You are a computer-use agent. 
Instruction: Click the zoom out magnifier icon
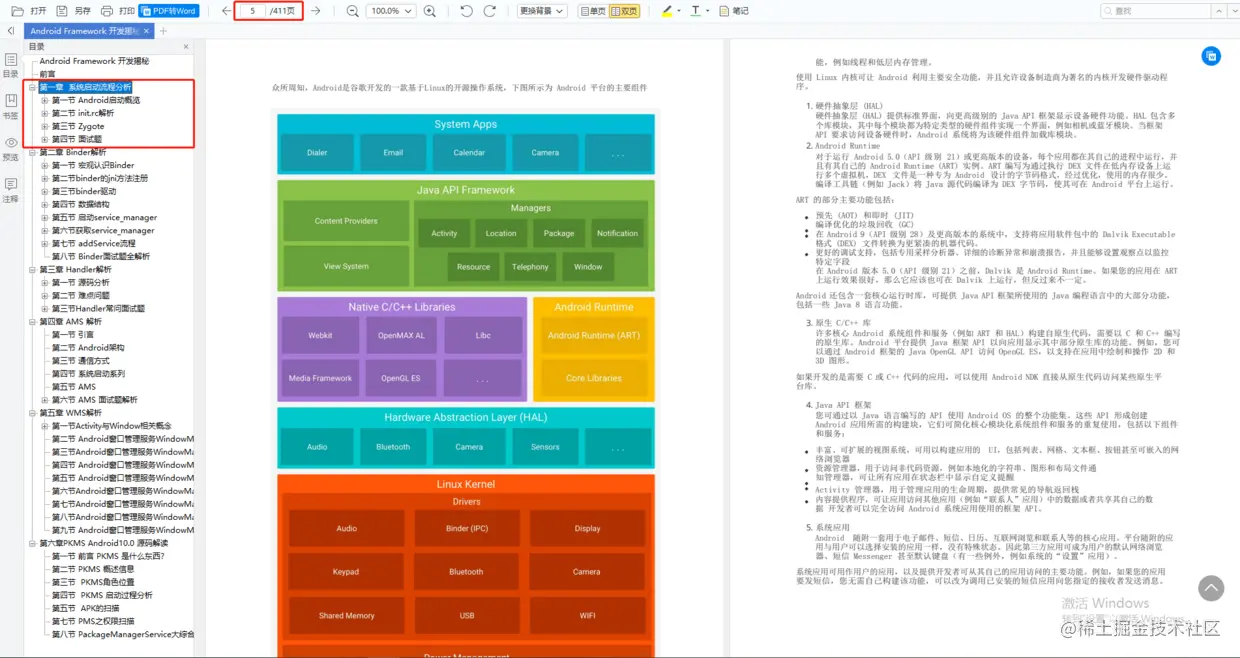352,11
